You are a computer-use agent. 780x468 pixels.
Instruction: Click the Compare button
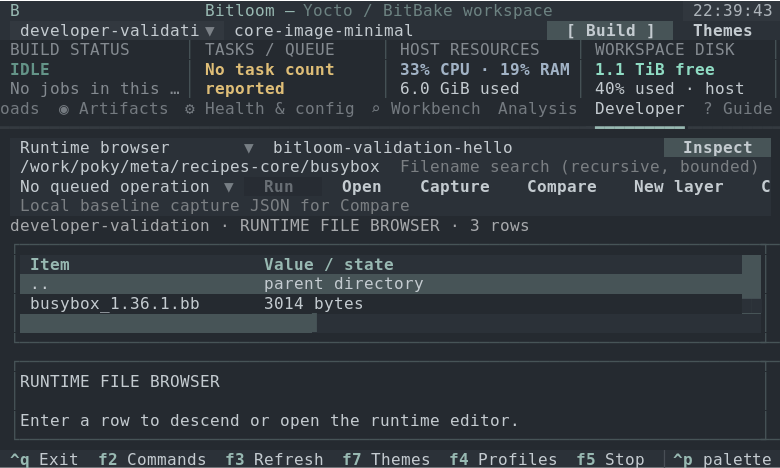coord(562,187)
